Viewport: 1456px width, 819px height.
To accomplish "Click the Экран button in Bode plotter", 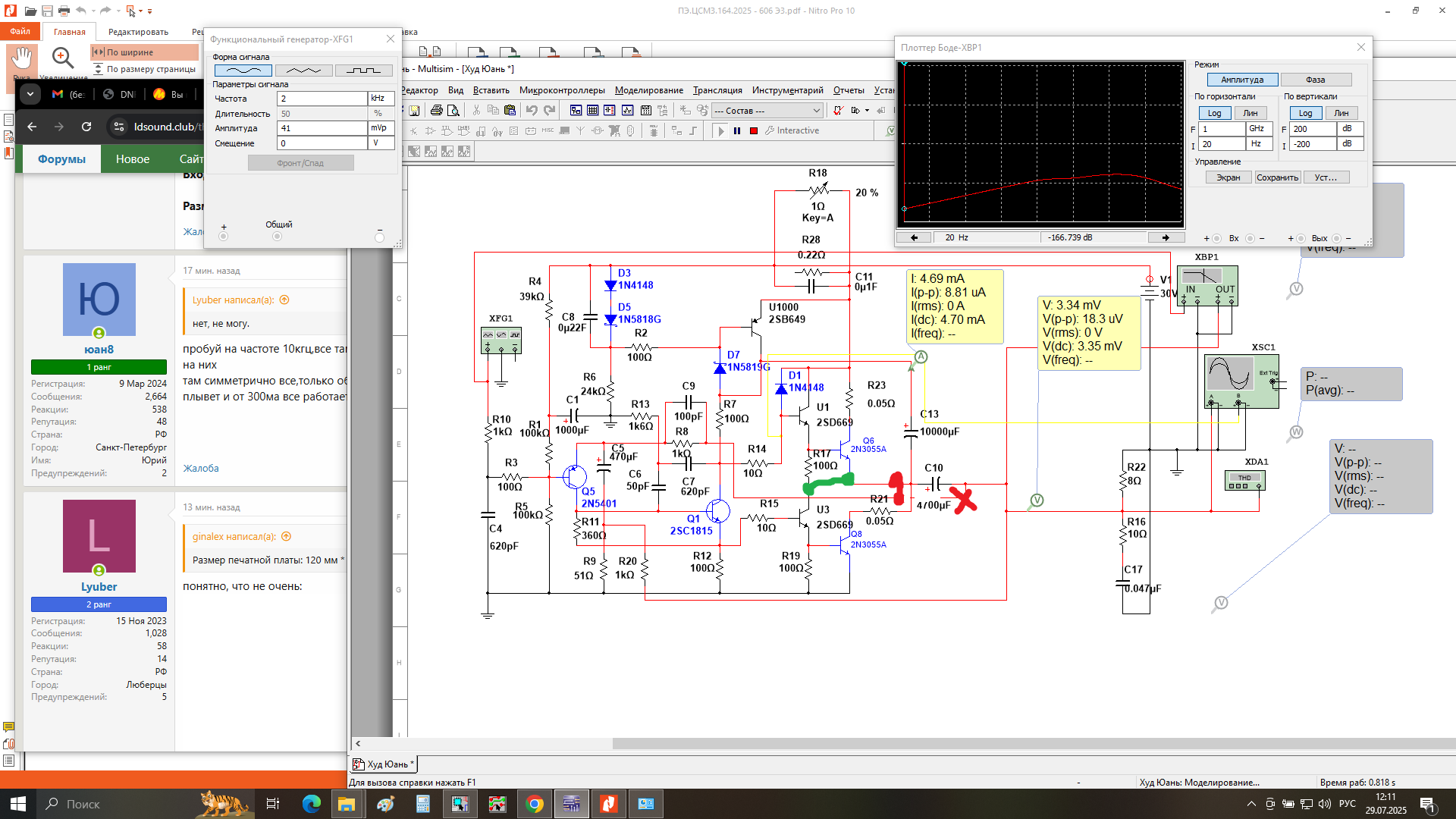I will [1228, 177].
